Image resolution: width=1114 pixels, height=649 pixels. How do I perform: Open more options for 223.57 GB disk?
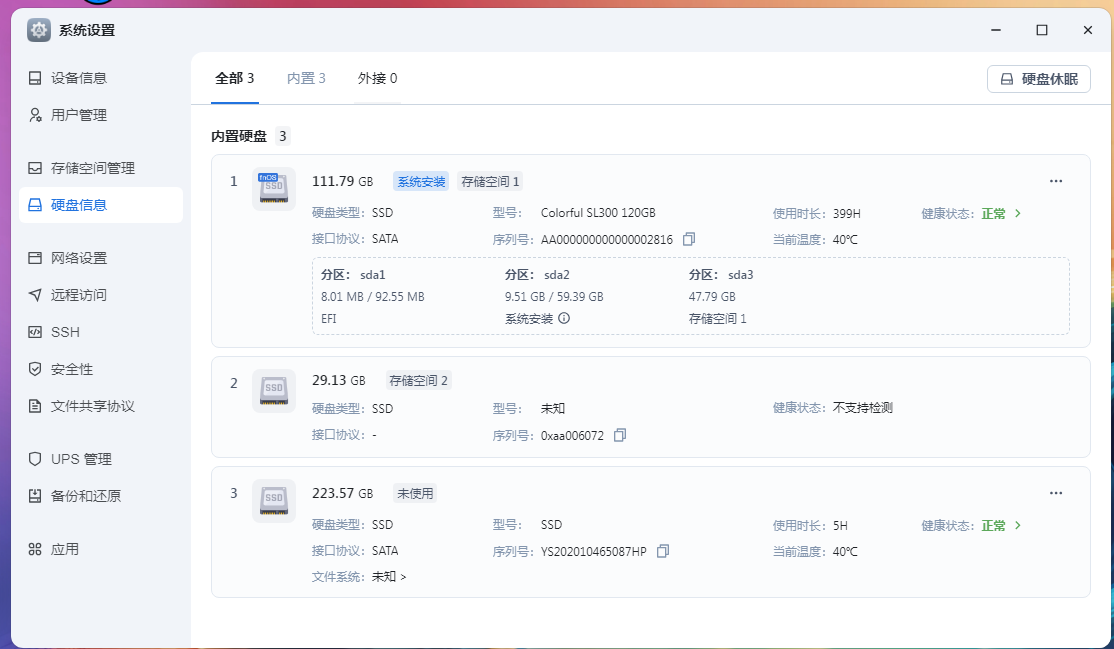(x=1056, y=493)
